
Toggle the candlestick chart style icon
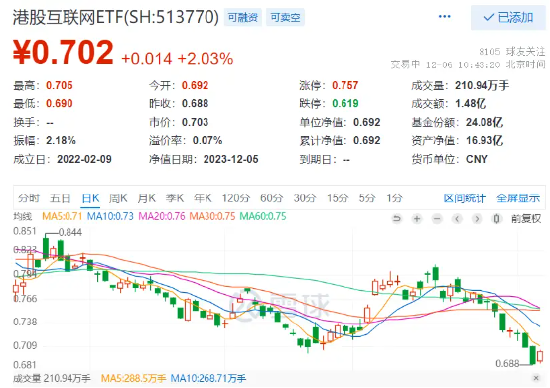[x=496, y=219]
